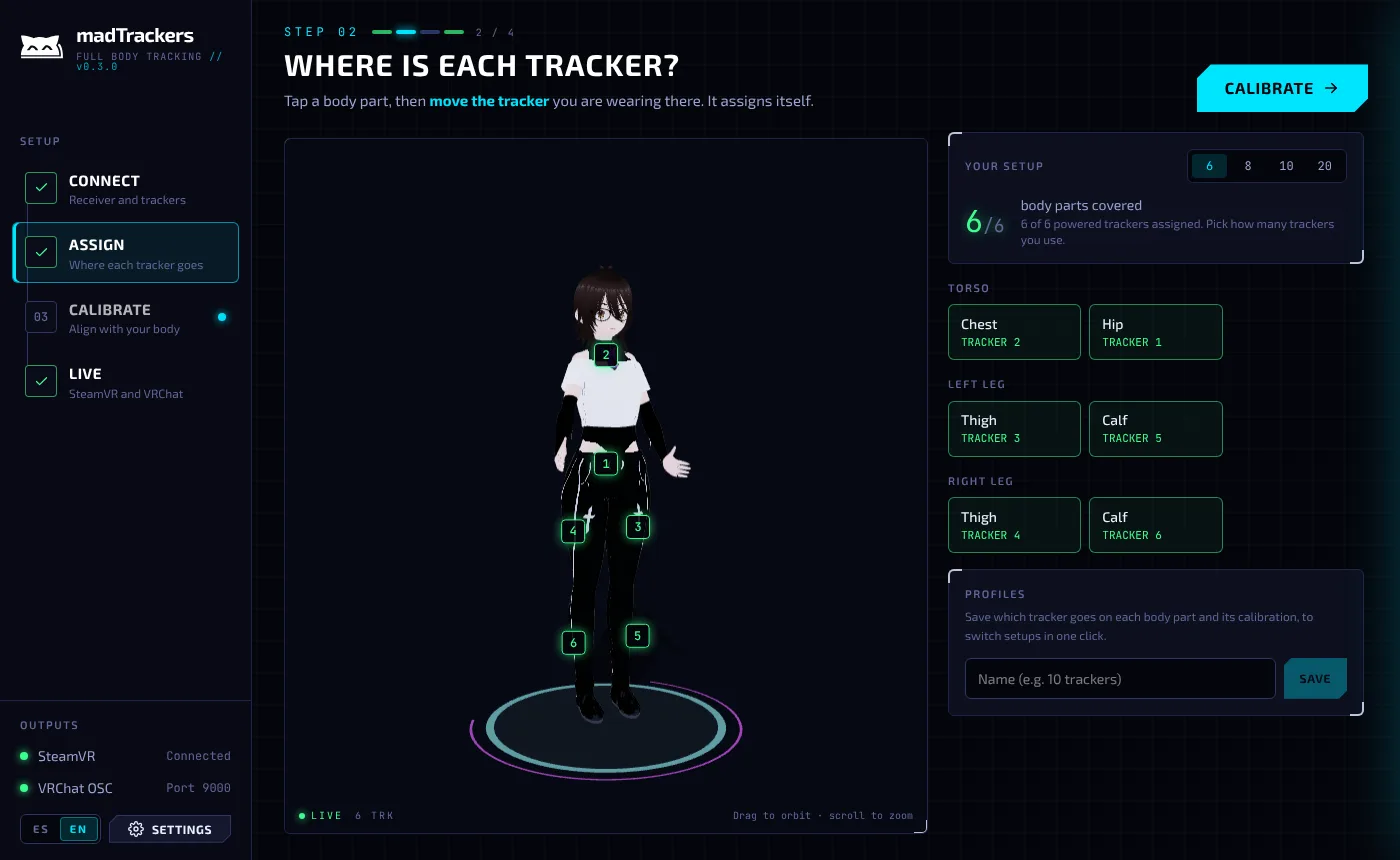Open the LIVE setup step

[x=126, y=382]
